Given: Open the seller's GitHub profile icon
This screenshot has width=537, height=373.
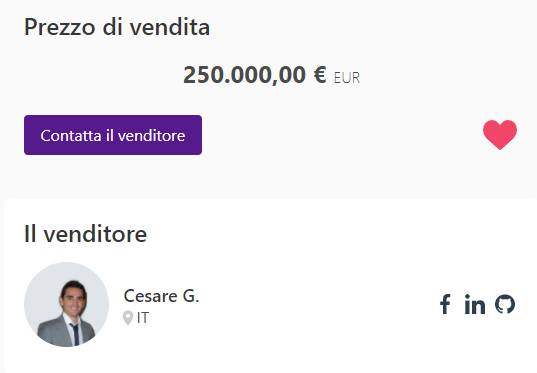Looking at the screenshot, I should pos(505,304).
